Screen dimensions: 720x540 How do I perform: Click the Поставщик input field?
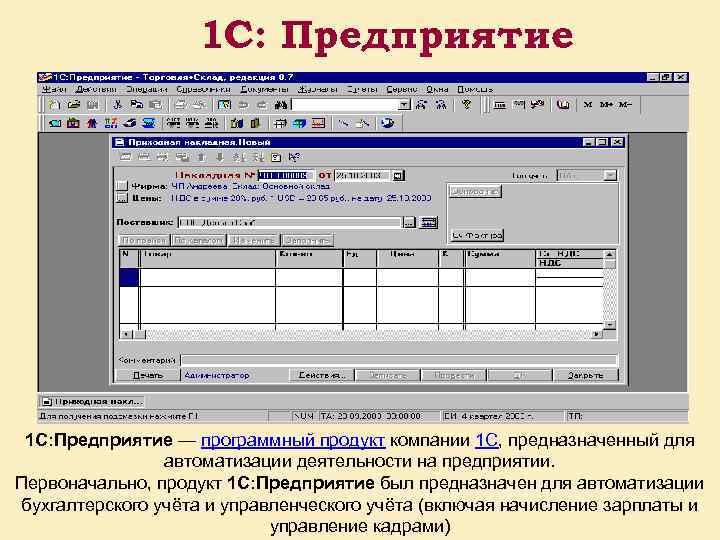tap(290, 223)
